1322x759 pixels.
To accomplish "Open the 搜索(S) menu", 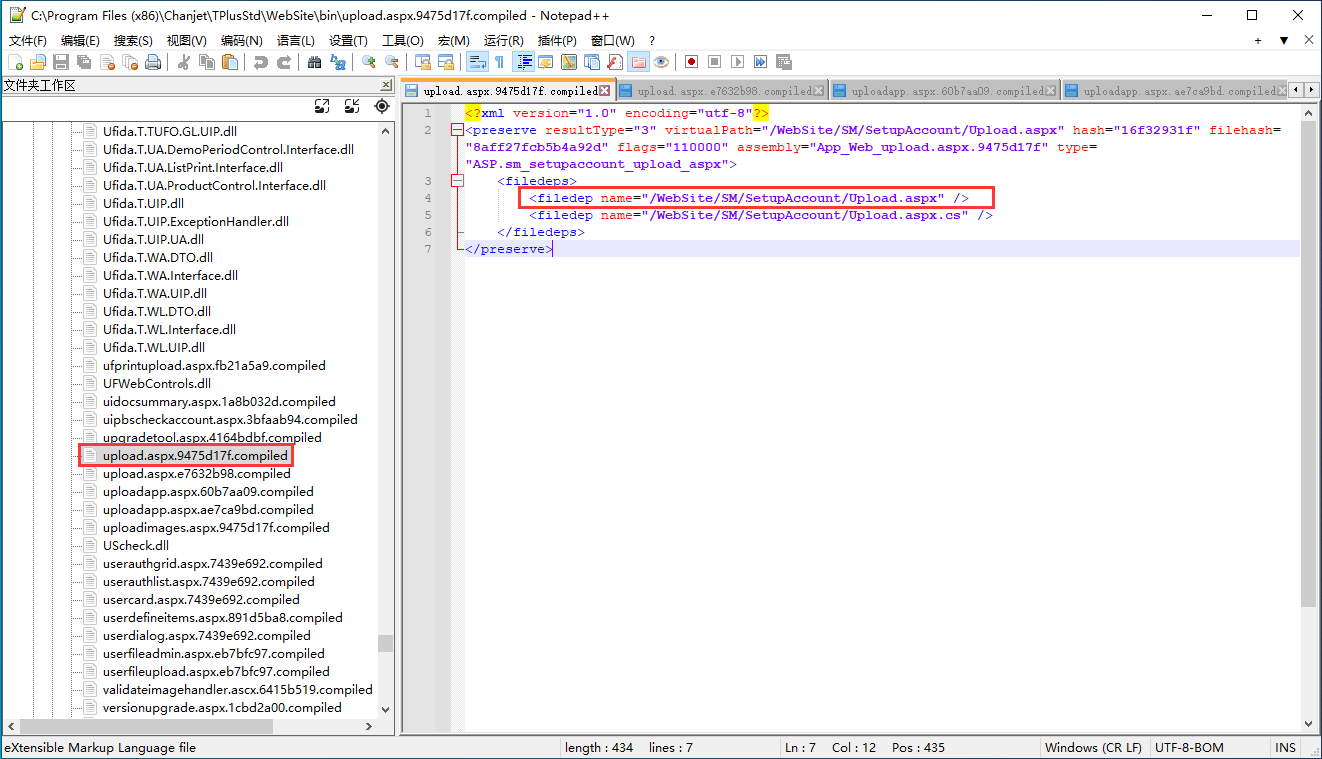I will point(133,41).
